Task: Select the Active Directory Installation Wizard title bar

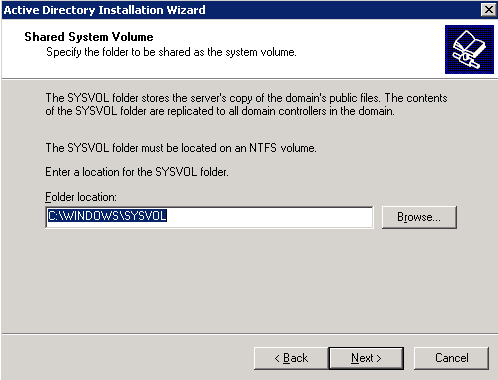Action: 240,10
